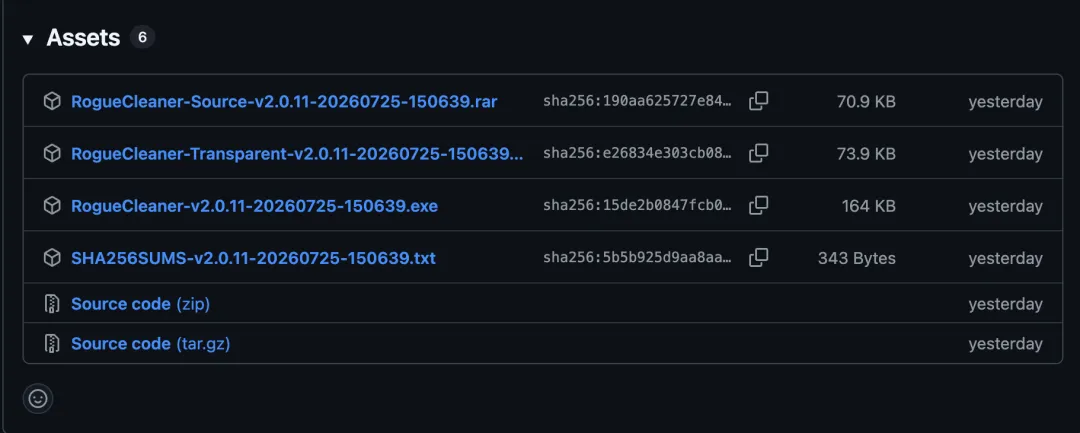Download RogueCleaner-v2.0.11 exe installer

pyautogui.click(x=254, y=206)
